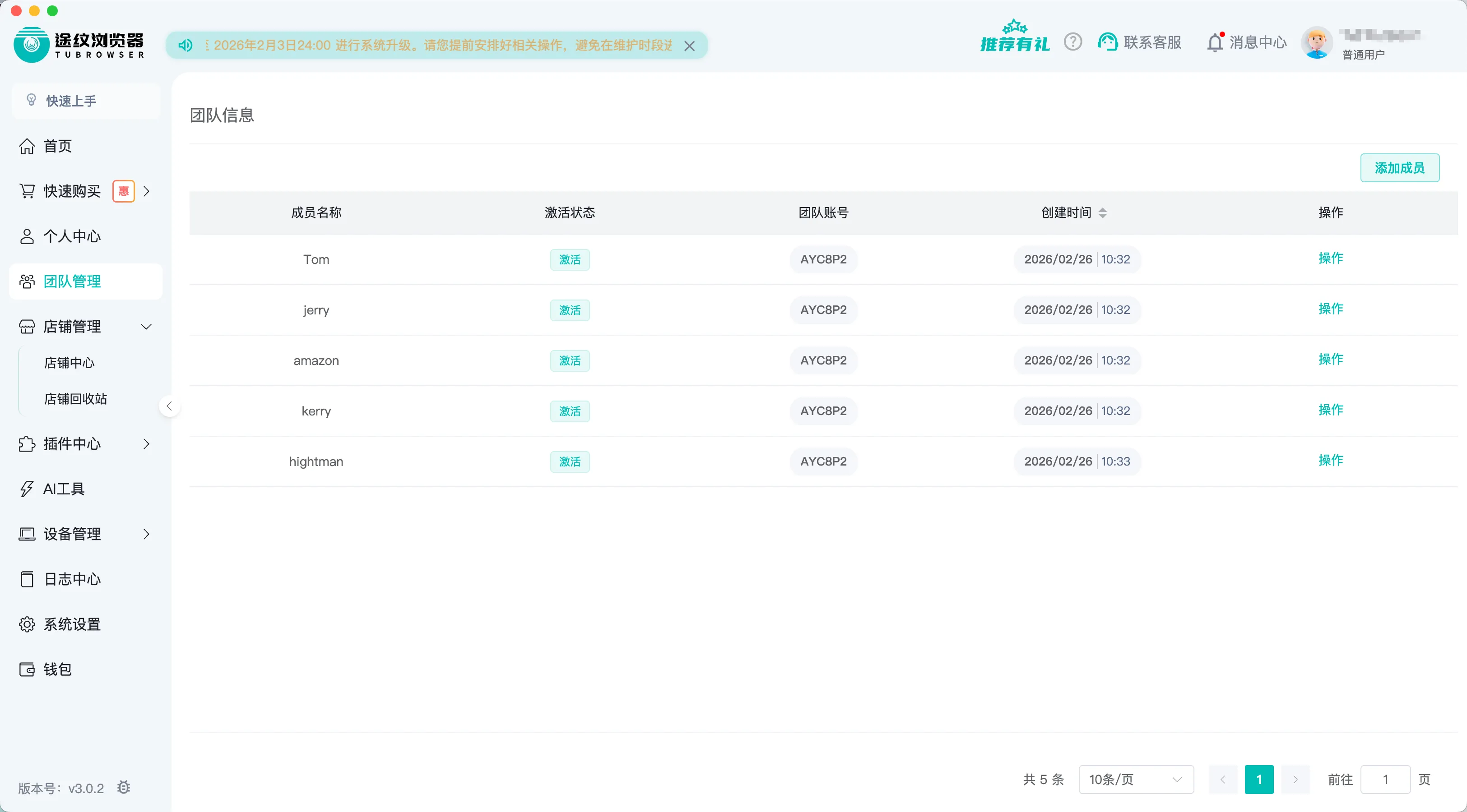1467x812 pixels.
Task: Click the bug icon beside version number
Action: tap(124, 788)
